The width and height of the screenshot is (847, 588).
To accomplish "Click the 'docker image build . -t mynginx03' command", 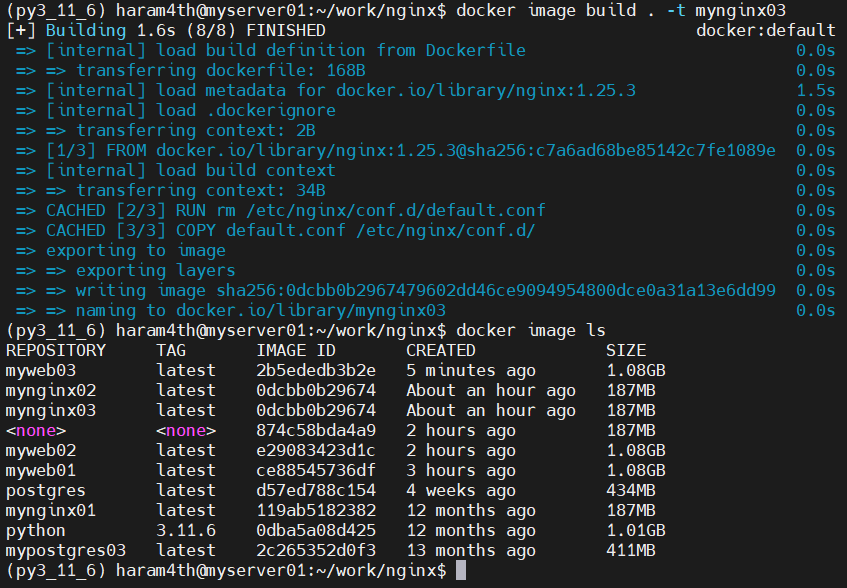I will [621, 10].
